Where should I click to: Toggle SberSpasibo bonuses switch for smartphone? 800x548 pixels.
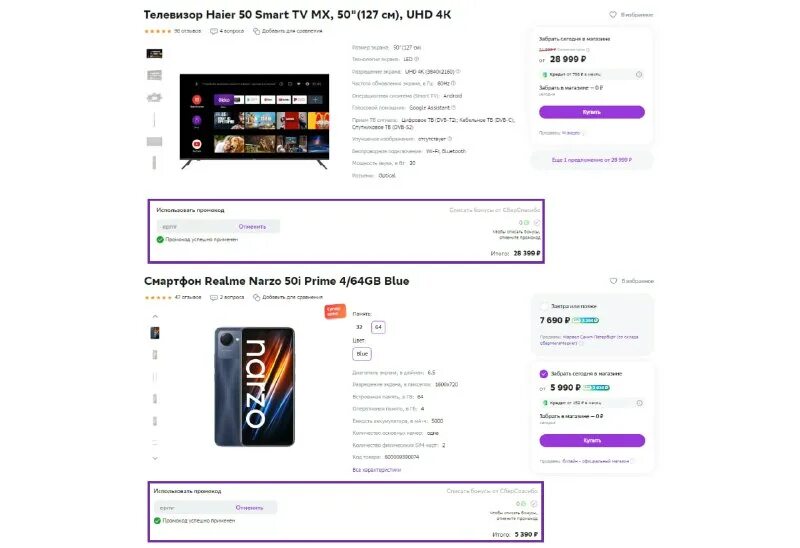[x=534, y=504]
